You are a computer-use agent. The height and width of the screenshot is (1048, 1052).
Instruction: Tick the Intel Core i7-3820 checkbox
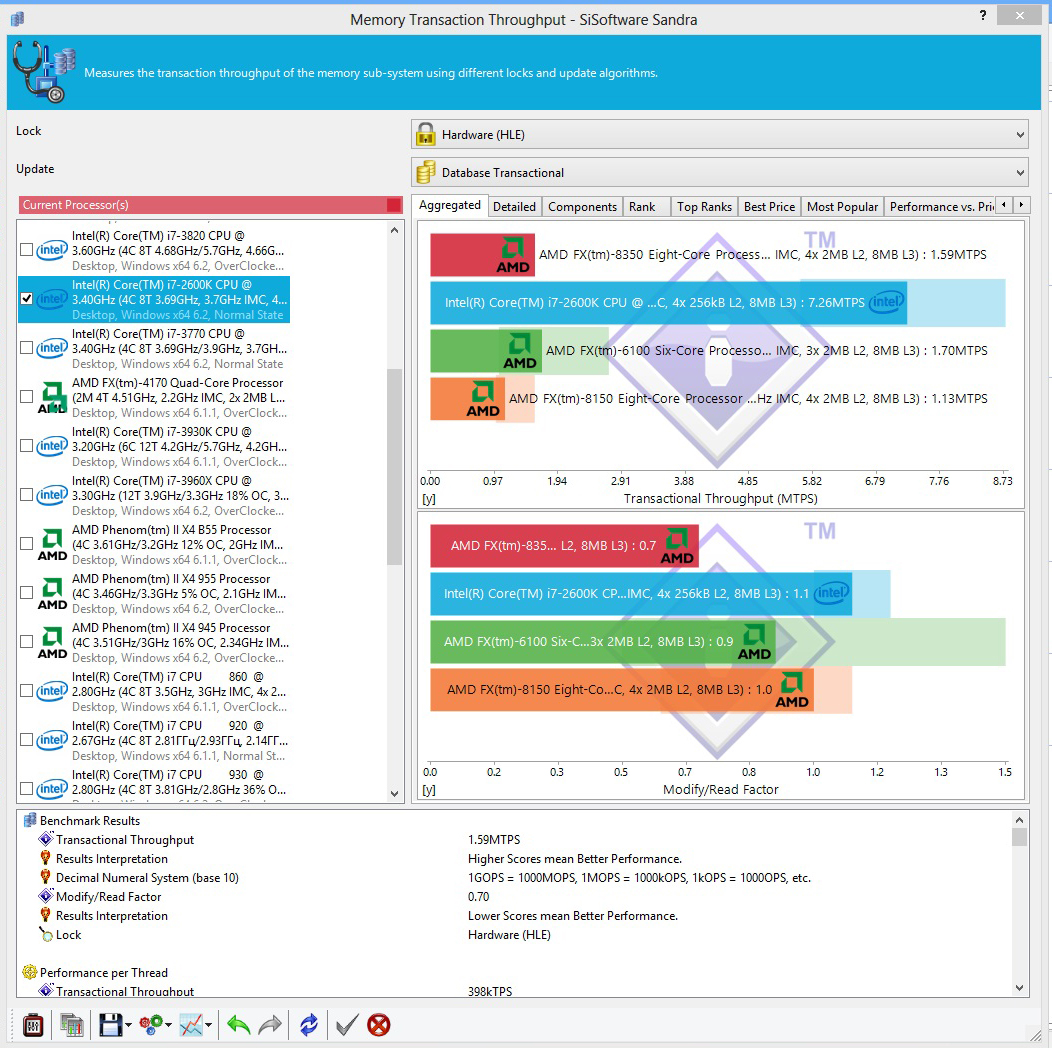26,250
